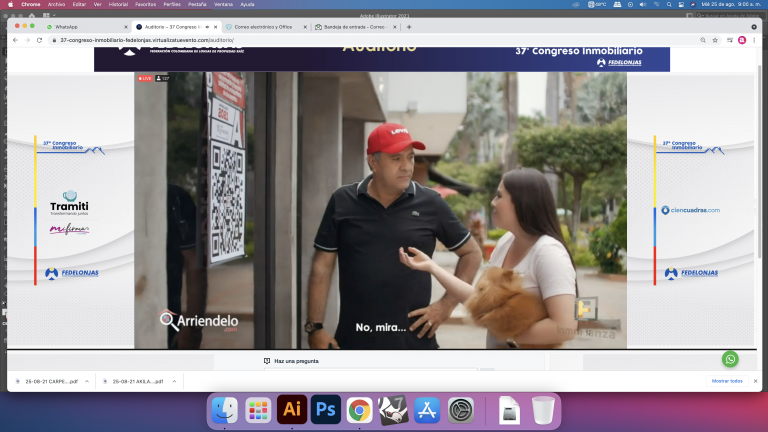
Task: Open the Editar menu
Action: [79, 4]
